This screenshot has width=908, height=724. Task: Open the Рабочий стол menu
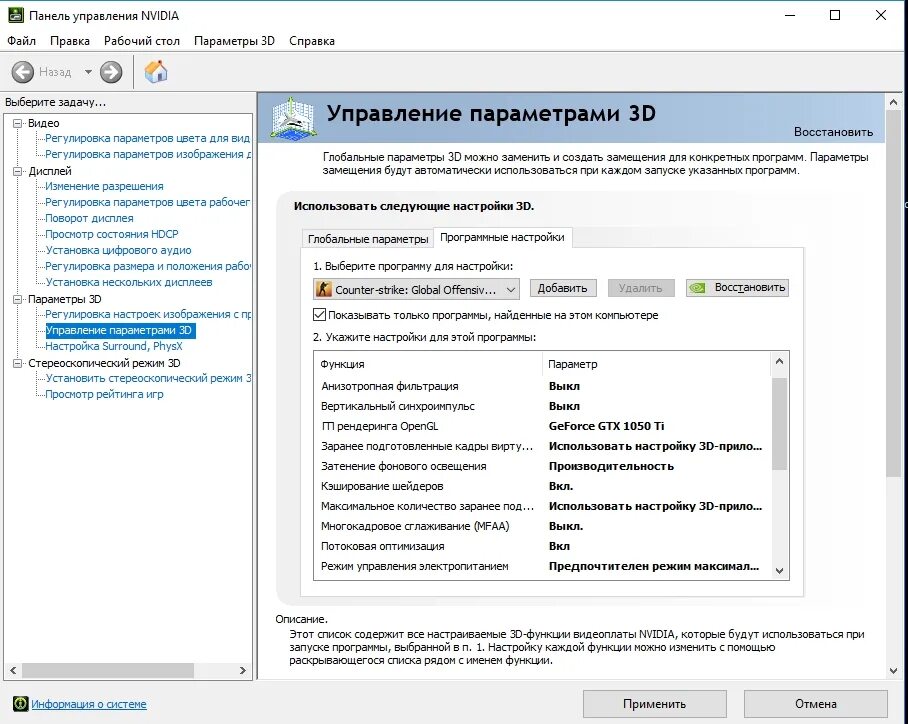(142, 41)
